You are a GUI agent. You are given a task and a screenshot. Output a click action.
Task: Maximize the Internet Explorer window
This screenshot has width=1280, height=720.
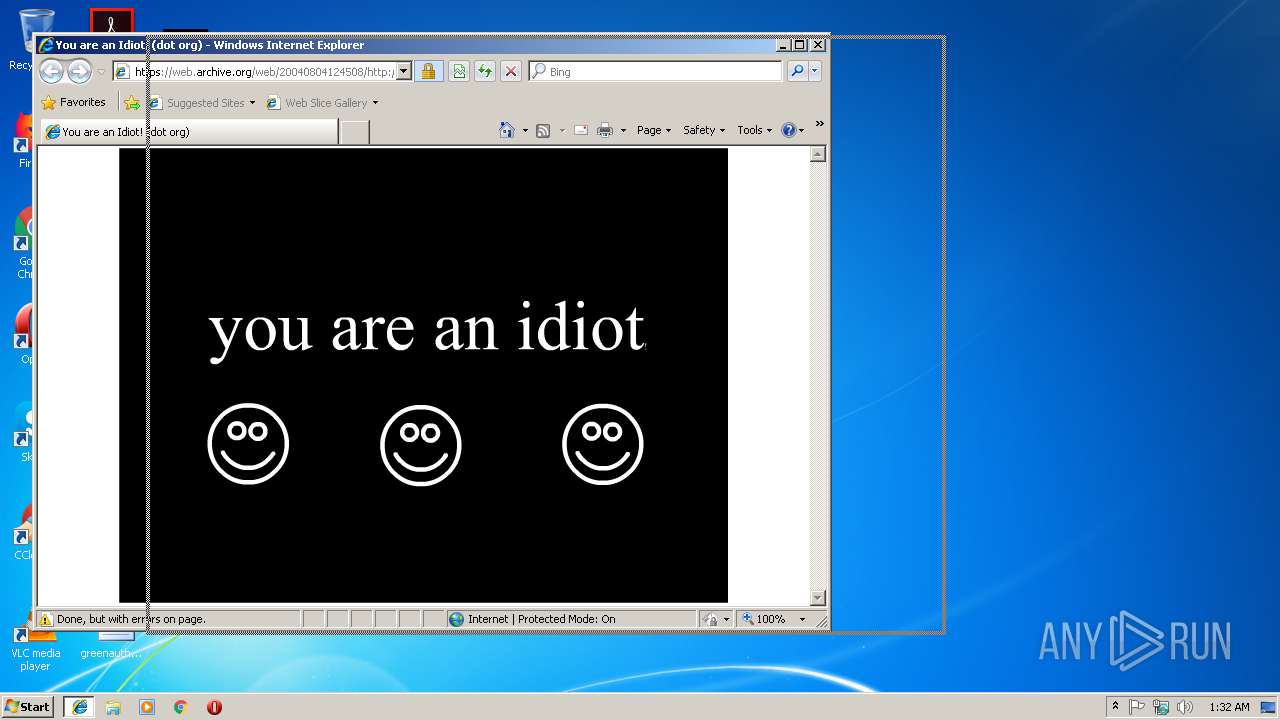[799, 45]
